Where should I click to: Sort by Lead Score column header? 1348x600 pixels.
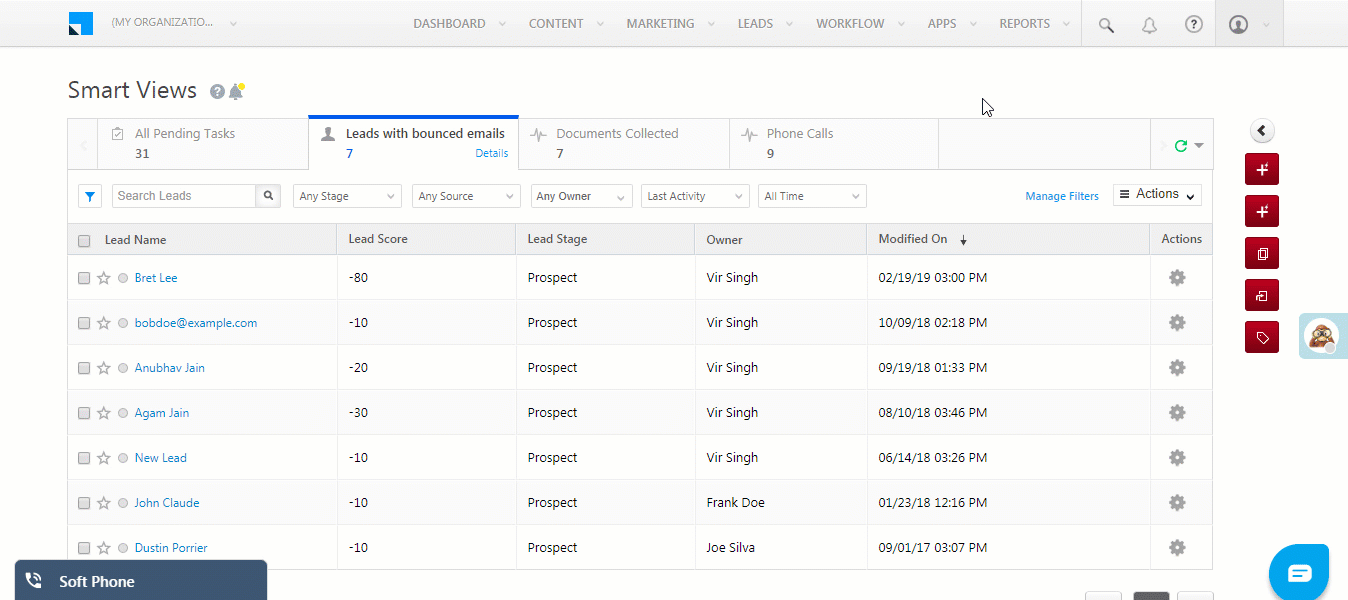(x=378, y=239)
